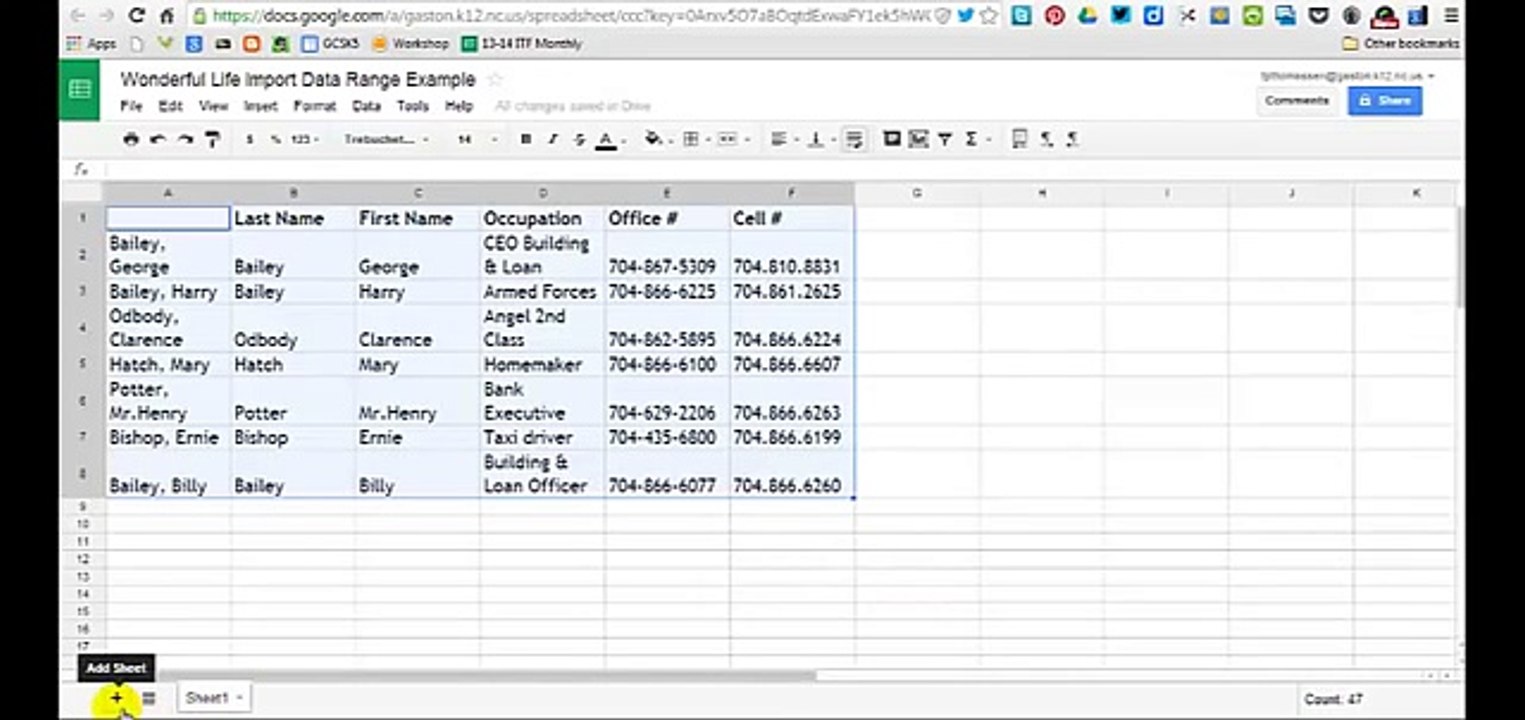Click the blue Share button

tap(1385, 101)
